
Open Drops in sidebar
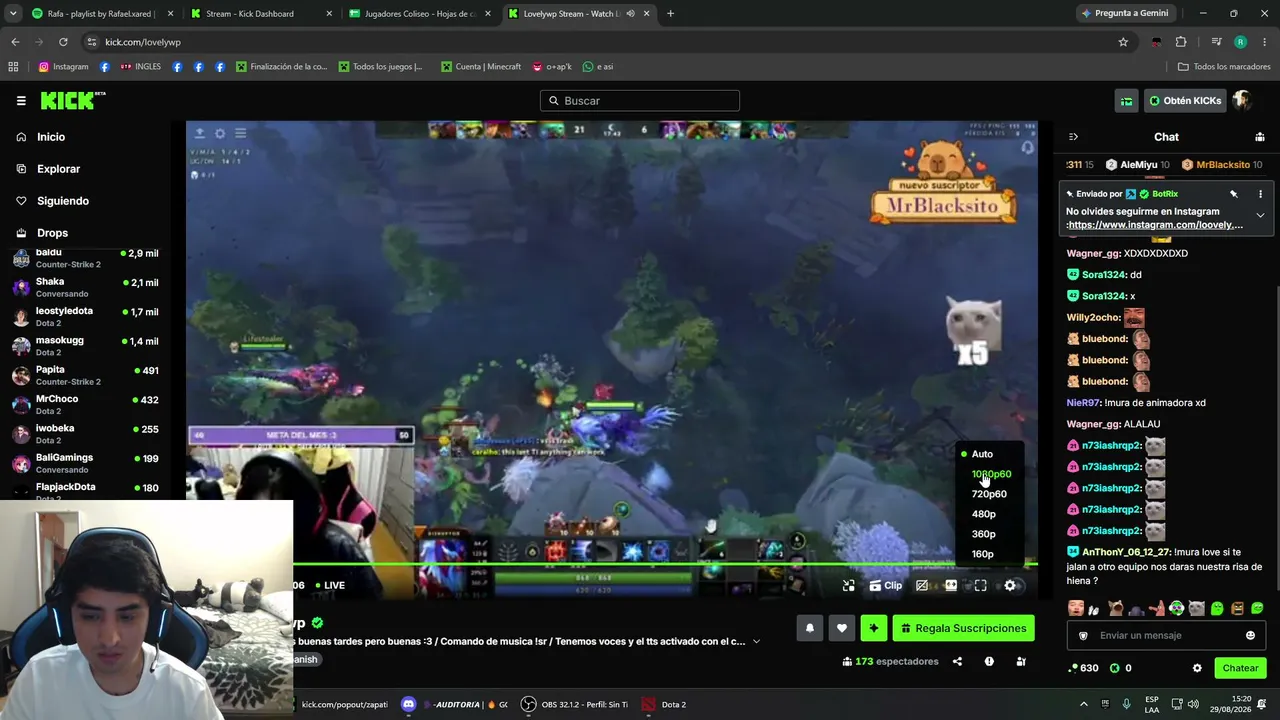pyautogui.click(x=52, y=233)
